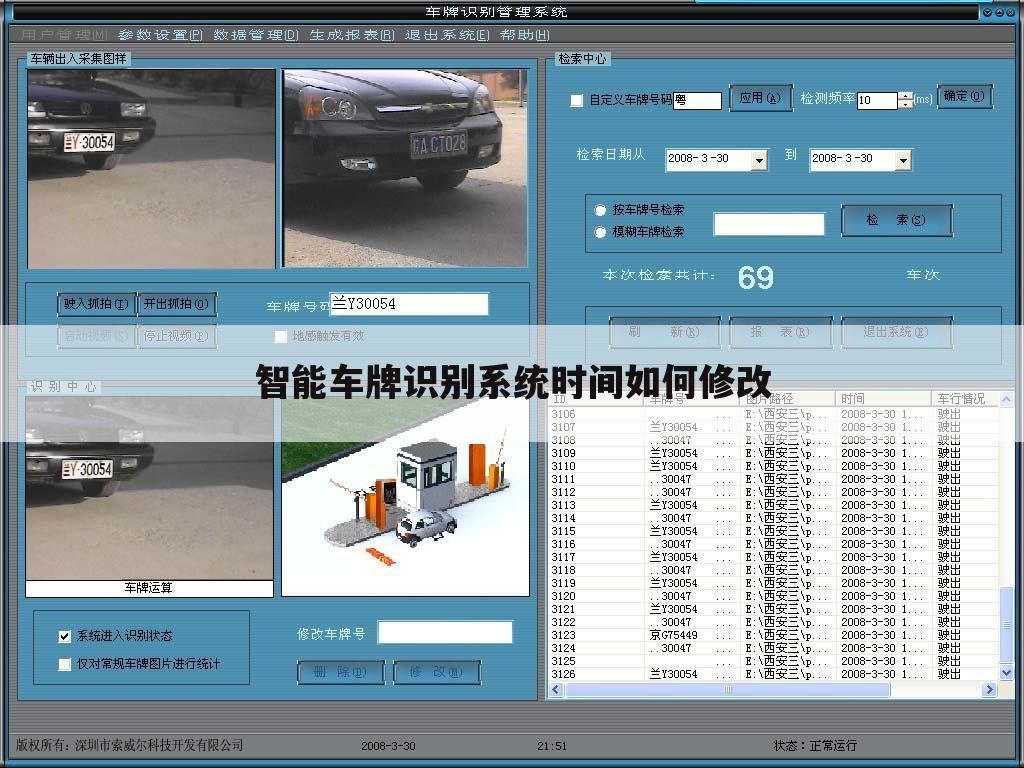Click the 检测频率 value field
The width and height of the screenshot is (1024, 768).
click(x=877, y=100)
